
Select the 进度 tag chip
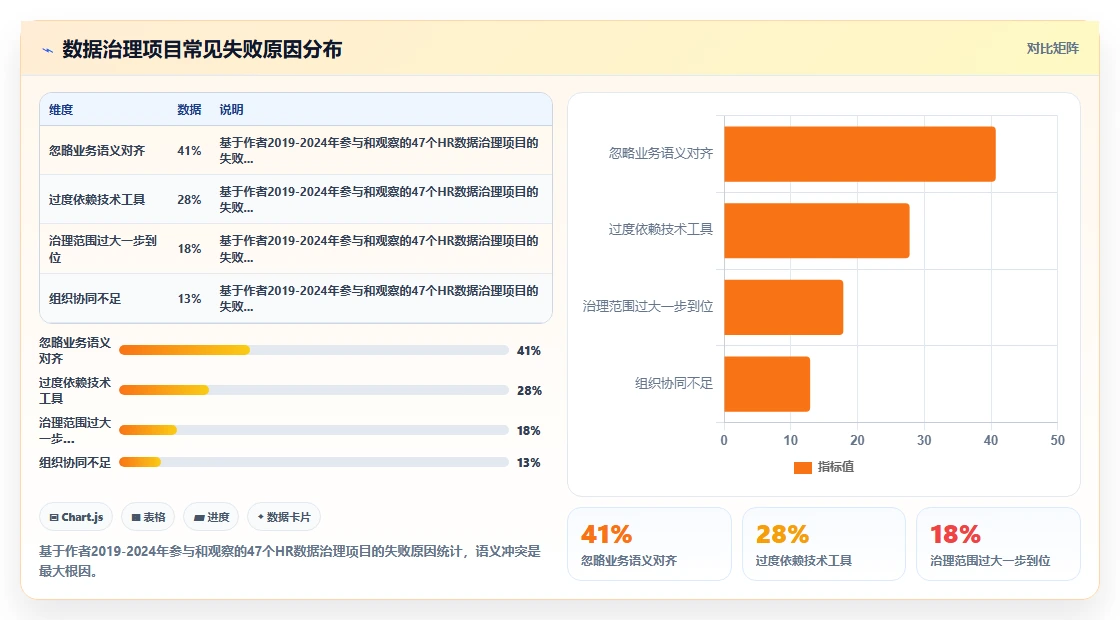pos(211,517)
